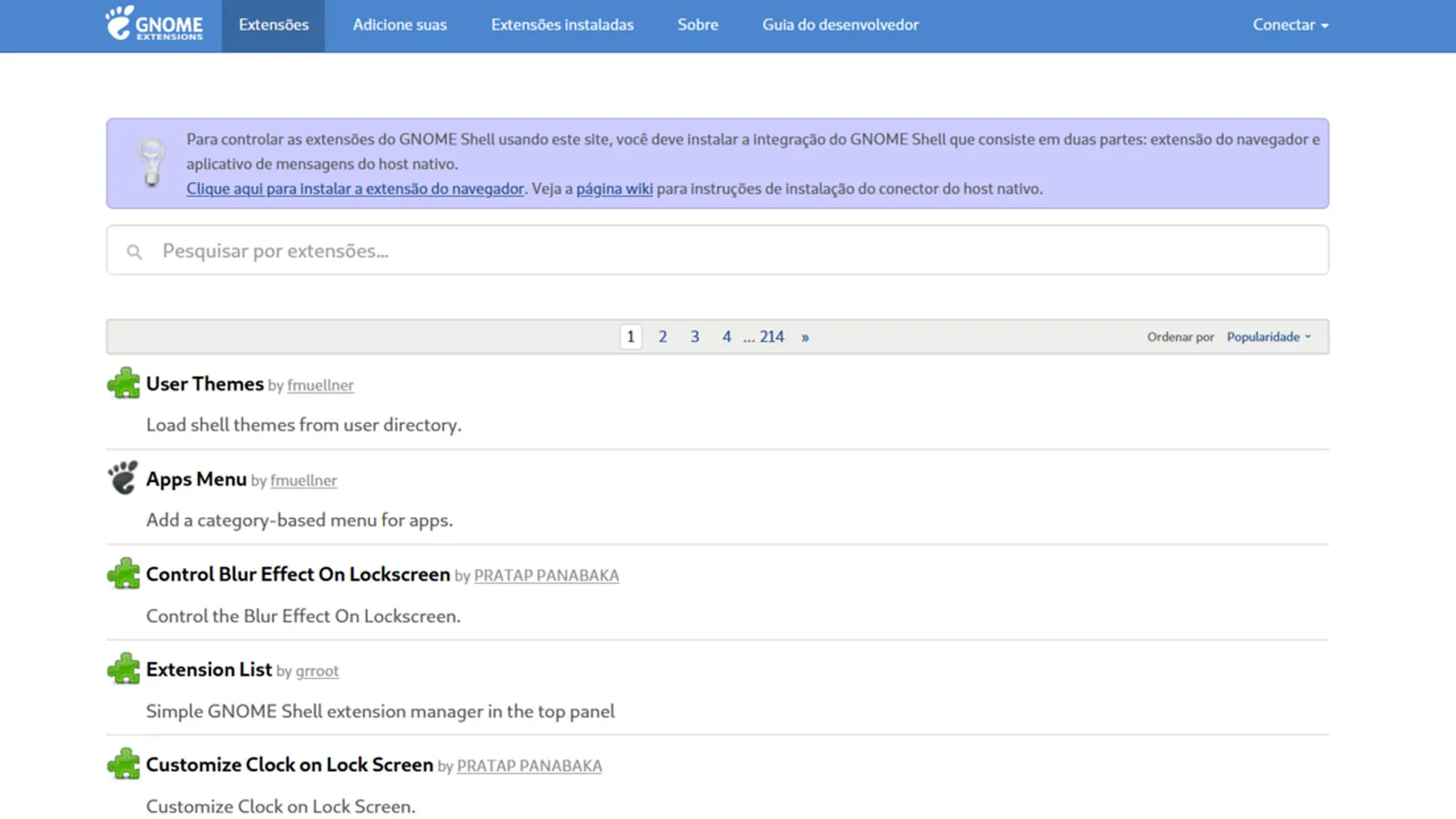This screenshot has height=819, width=1456.
Task: Jump to last page 214
Action: 772,337
